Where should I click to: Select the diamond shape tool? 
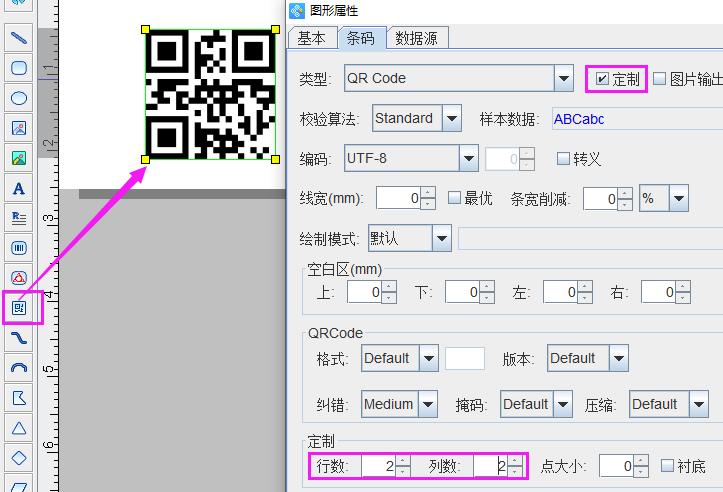click(18, 458)
